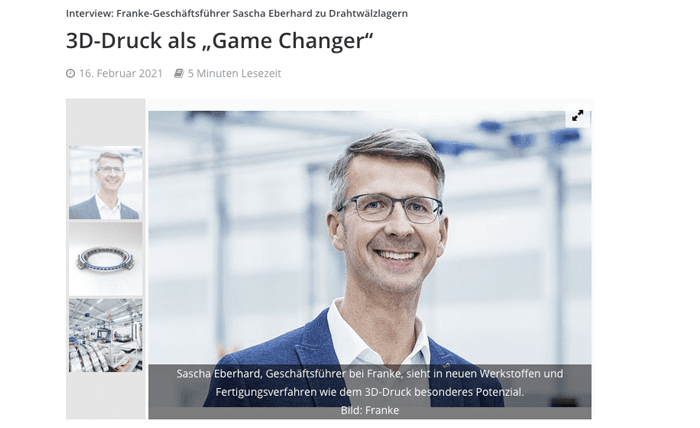Viewport: 700px width, 428px height.
Task: Click the word "Drahtwälzlagern" in the kicker
Action: 368,13
